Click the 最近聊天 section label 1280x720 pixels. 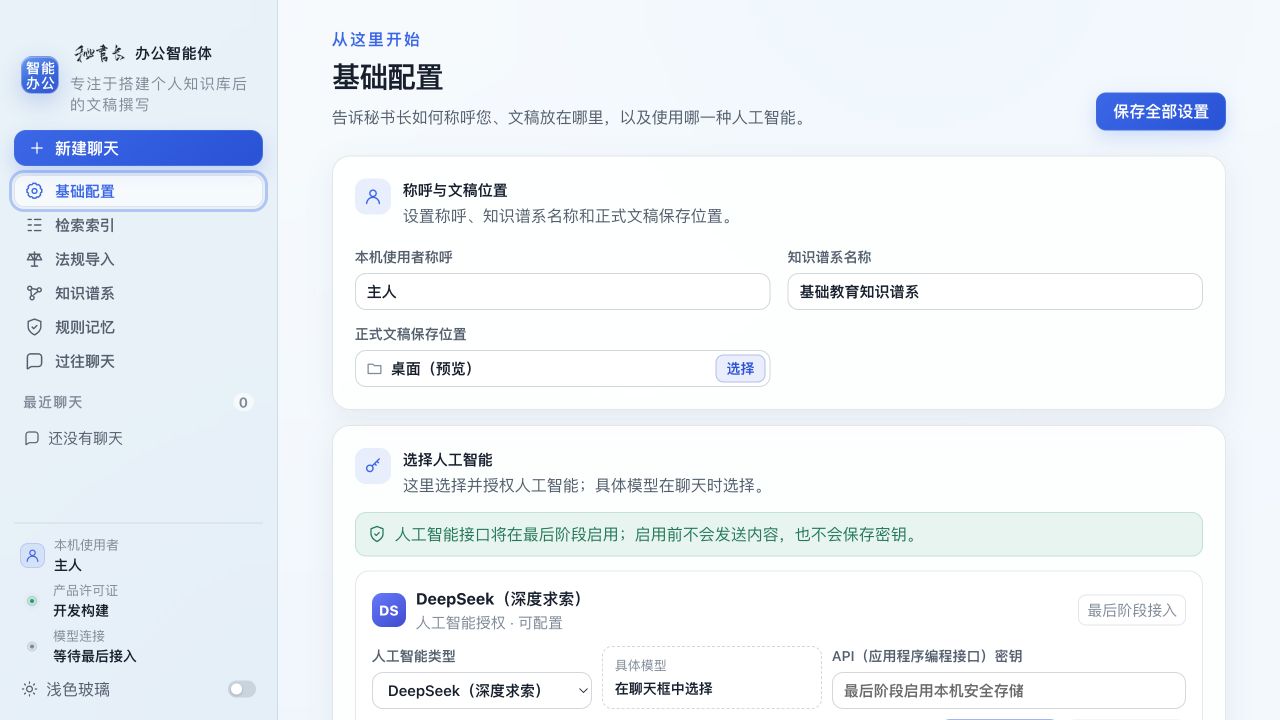tap(53, 402)
